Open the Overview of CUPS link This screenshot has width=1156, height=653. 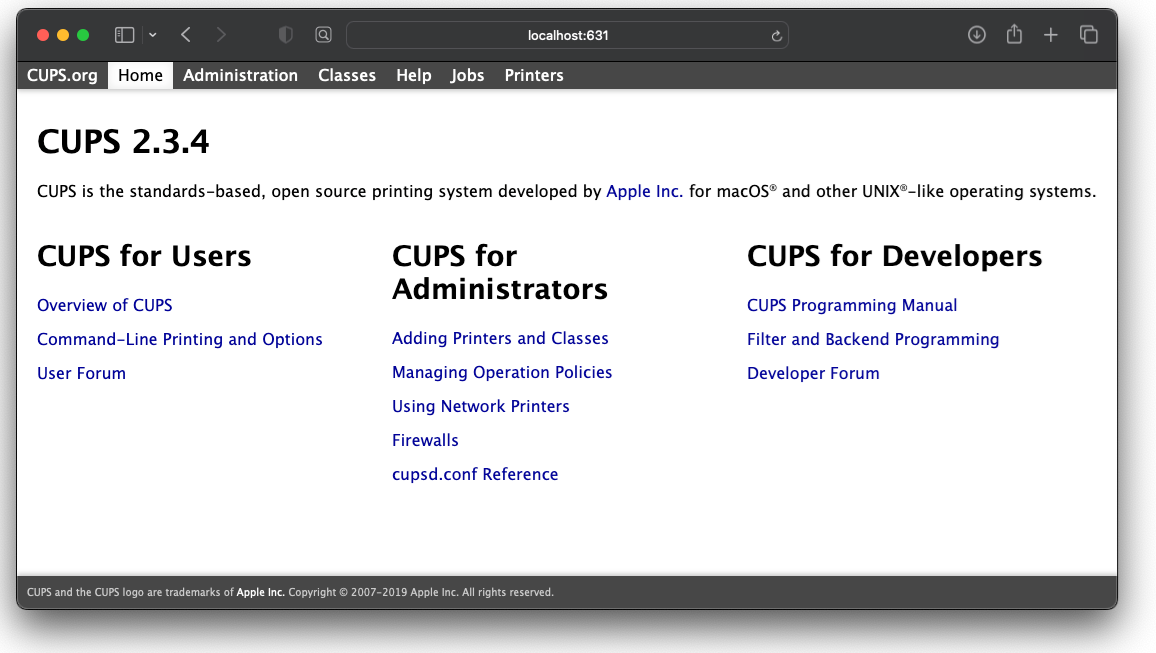(105, 305)
